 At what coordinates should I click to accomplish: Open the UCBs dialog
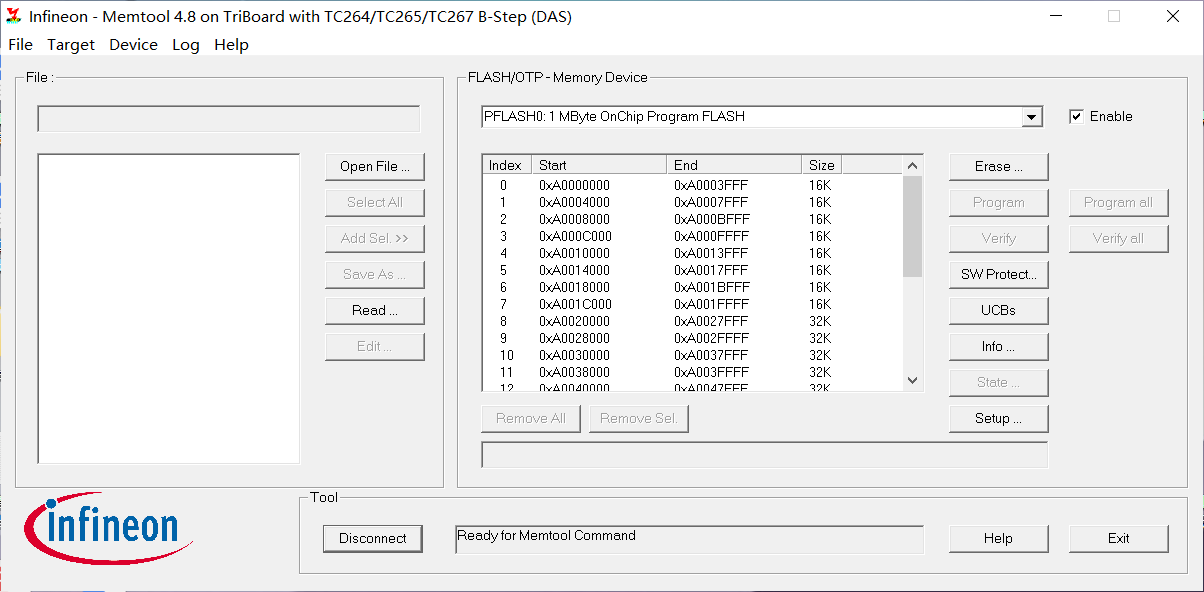click(998, 310)
